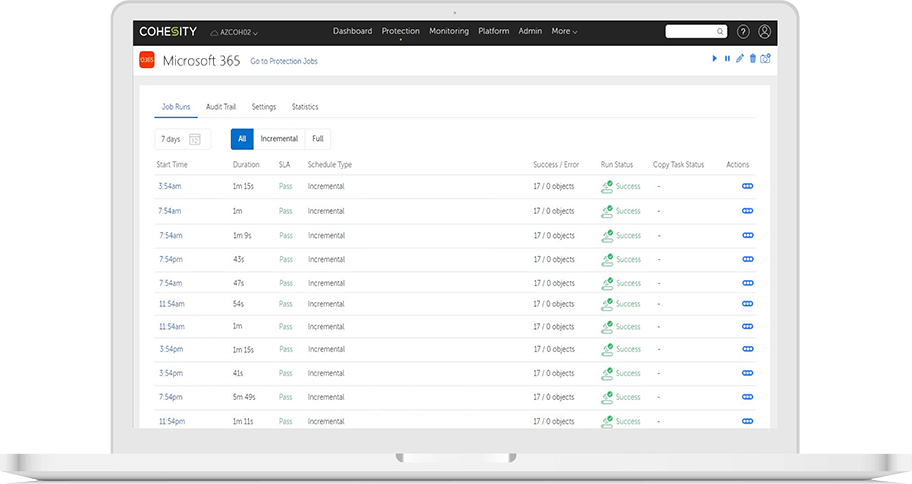Click Incremental in the 5m 49s row
This screenshot has width=912, height=484.
click(326, 397)
